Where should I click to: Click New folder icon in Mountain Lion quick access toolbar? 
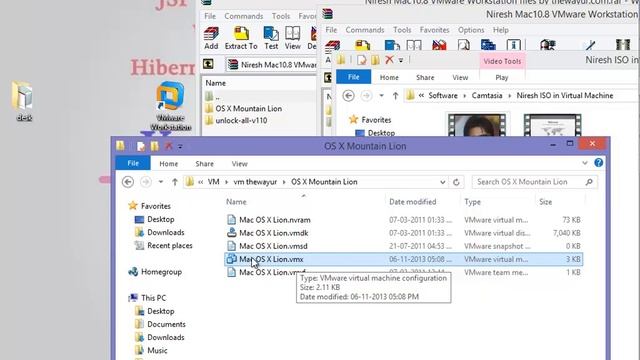155,146
